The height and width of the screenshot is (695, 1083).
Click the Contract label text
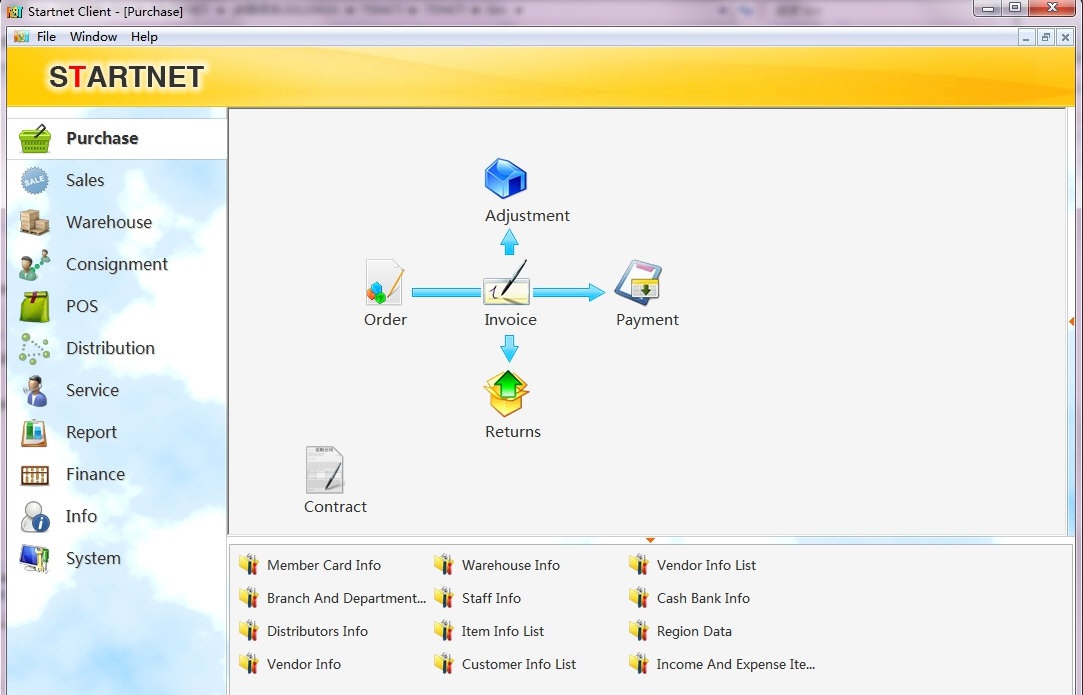coord(335,507)
